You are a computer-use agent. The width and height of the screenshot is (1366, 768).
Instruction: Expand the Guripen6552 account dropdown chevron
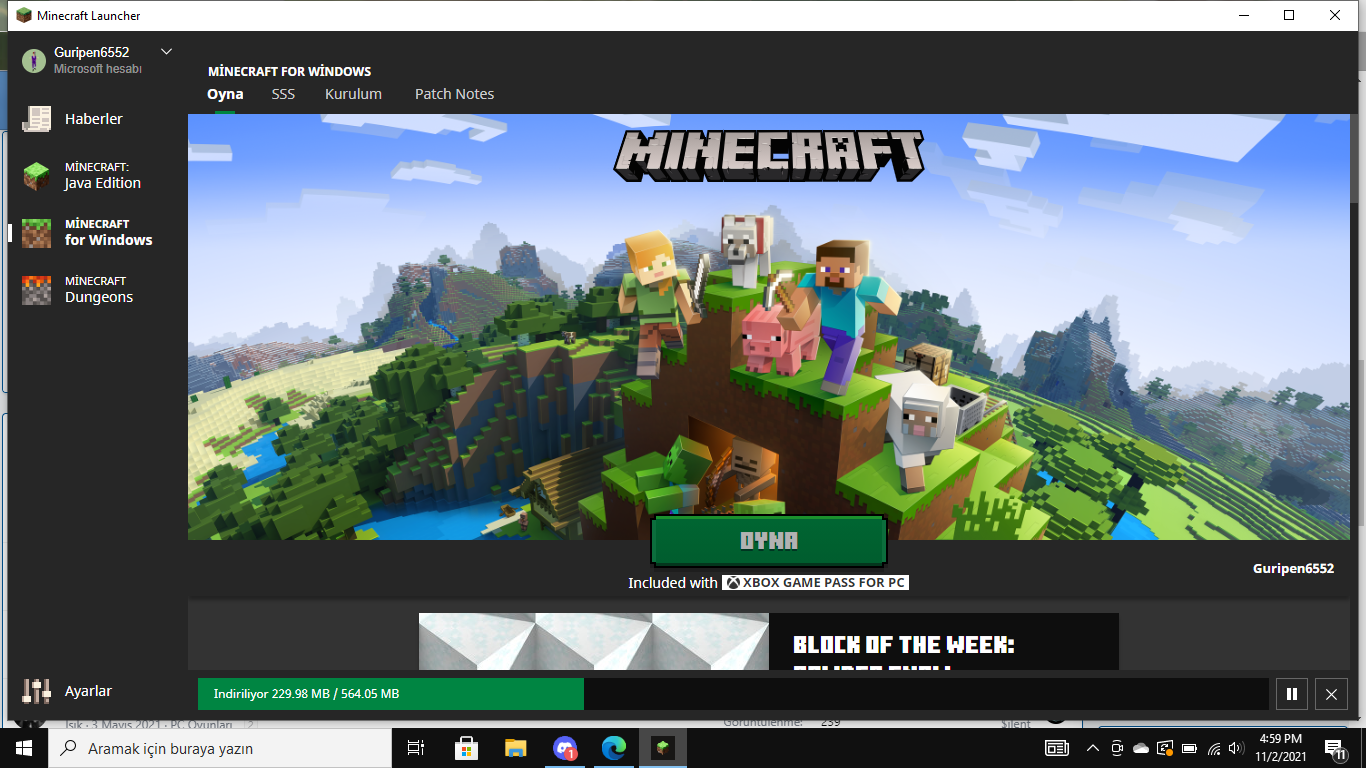[x=166, y=52]
